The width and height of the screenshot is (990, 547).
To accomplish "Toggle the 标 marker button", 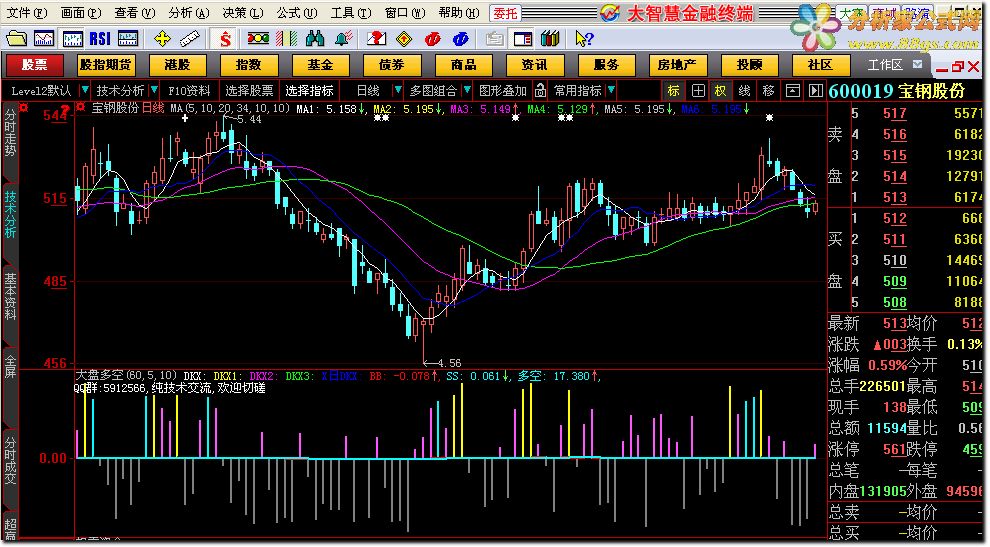I will 674,91.
